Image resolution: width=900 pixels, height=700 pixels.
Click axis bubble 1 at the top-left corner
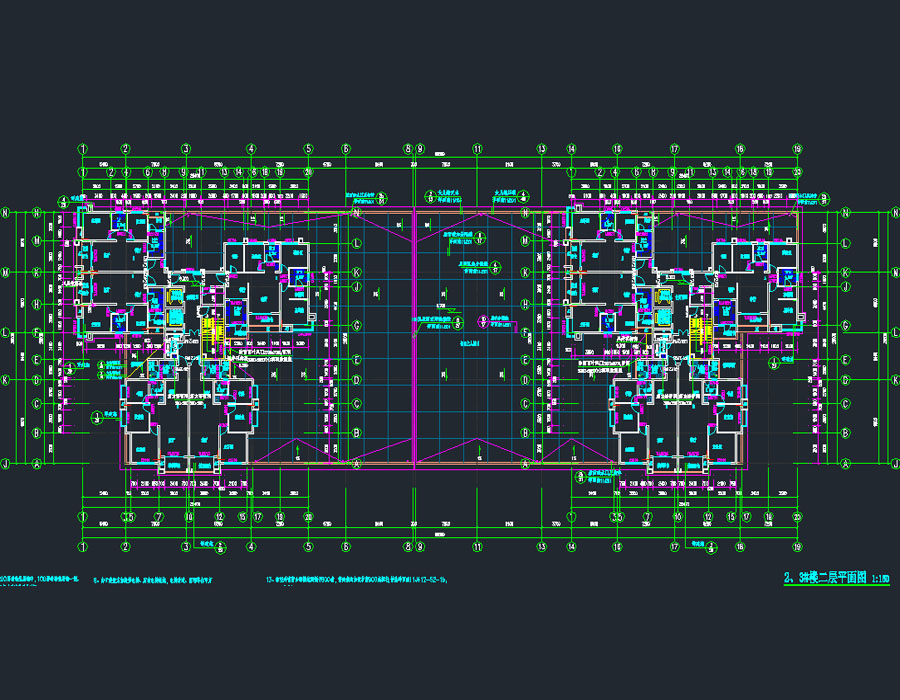(x=82, y=149)
